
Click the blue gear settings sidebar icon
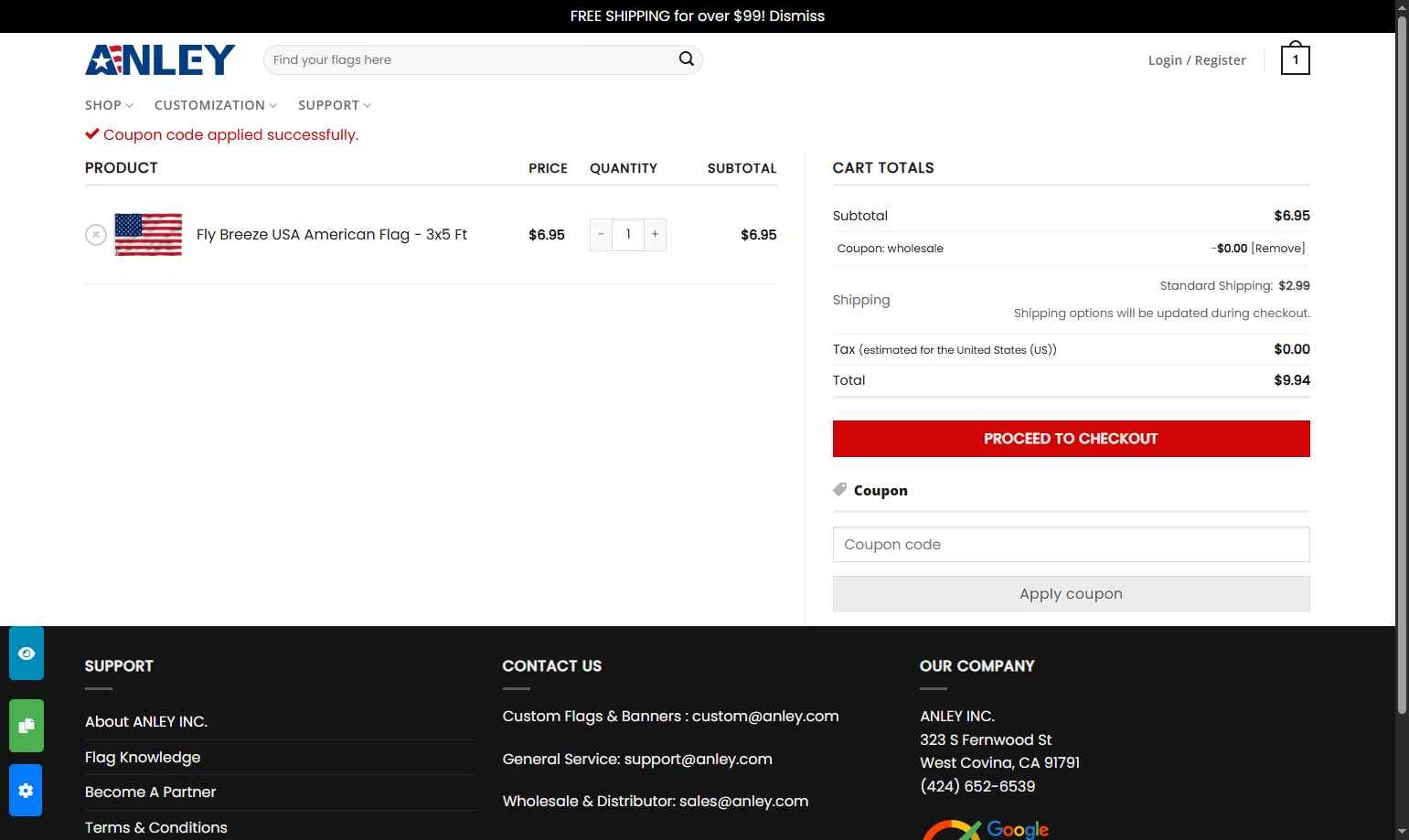point(27,791)
